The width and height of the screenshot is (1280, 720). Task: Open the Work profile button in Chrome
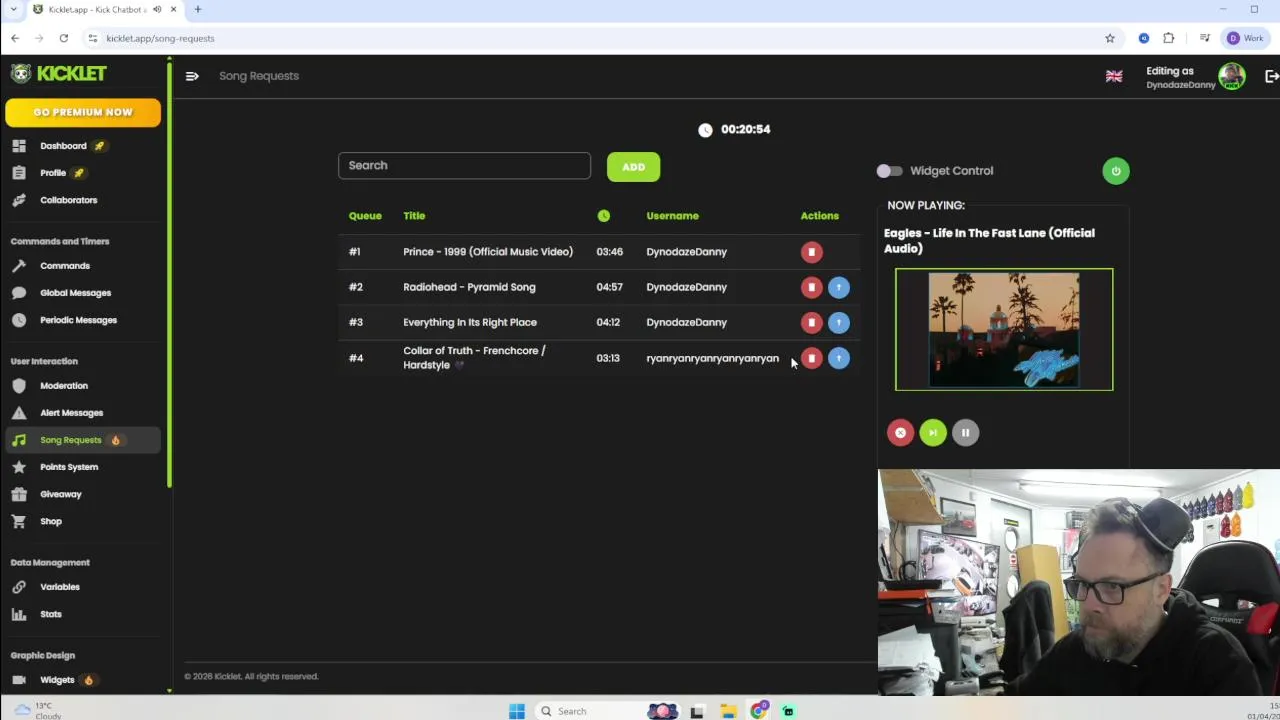click(1245, 38)
